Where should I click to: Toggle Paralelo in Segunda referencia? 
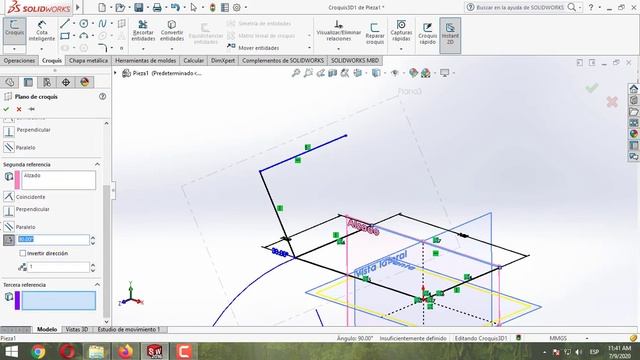click(x=9, y=227)
